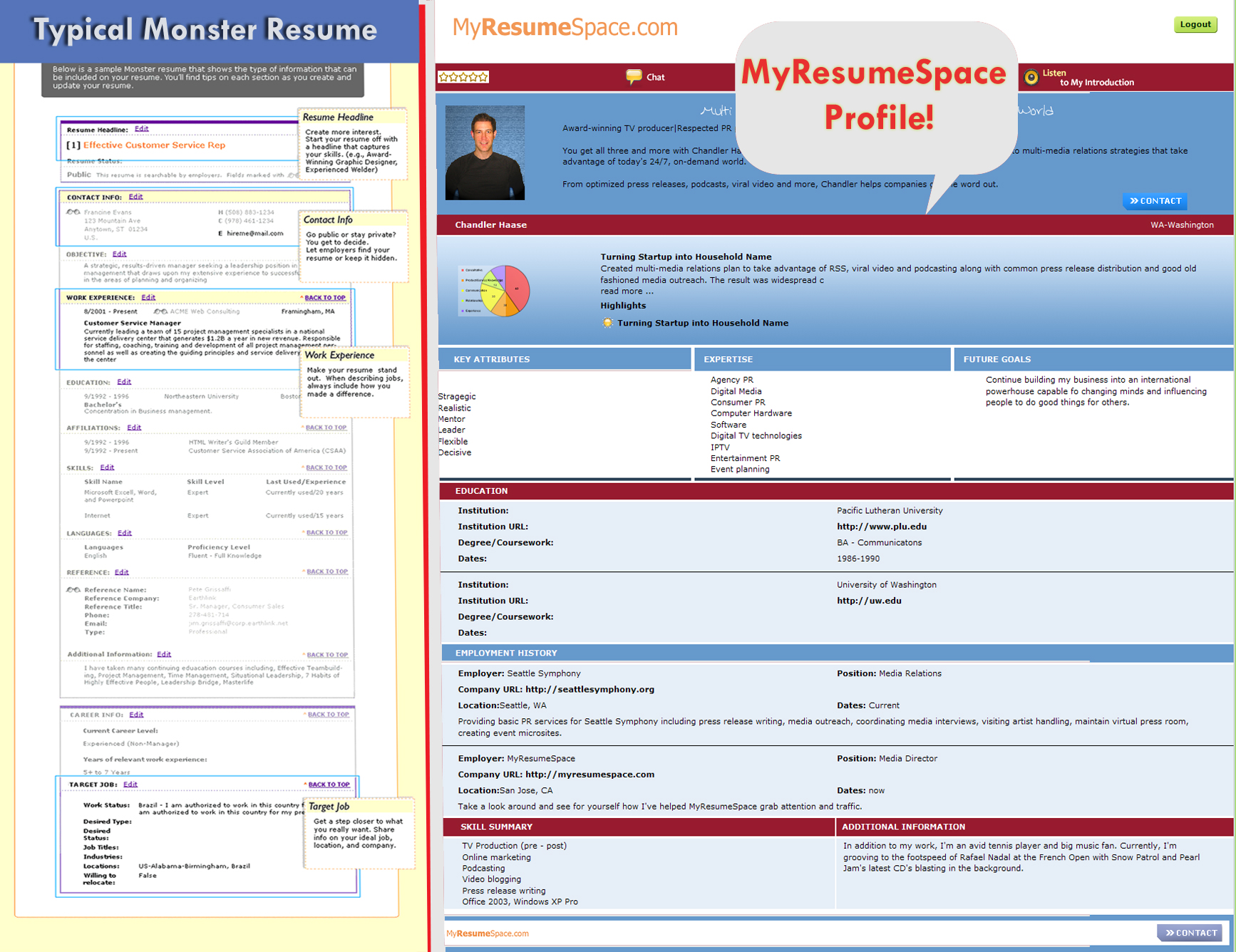Visit the http://www.plu.edu link

(x=882, y=527)
